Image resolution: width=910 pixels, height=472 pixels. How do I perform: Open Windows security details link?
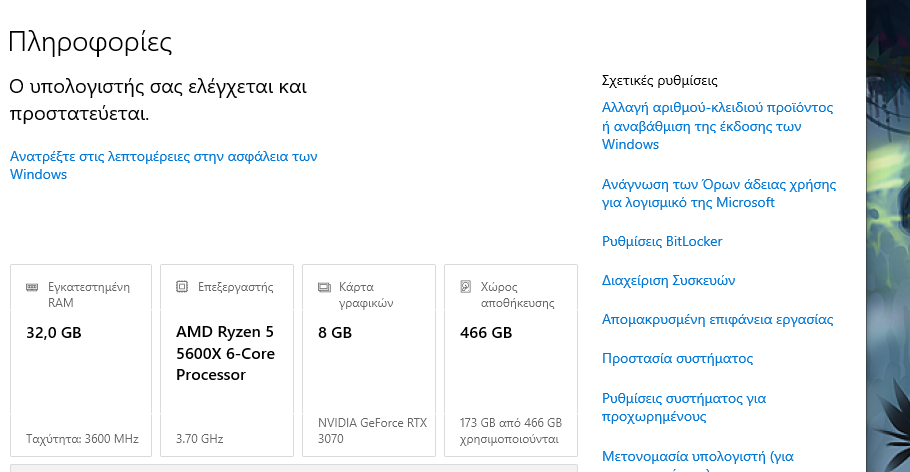164,165
